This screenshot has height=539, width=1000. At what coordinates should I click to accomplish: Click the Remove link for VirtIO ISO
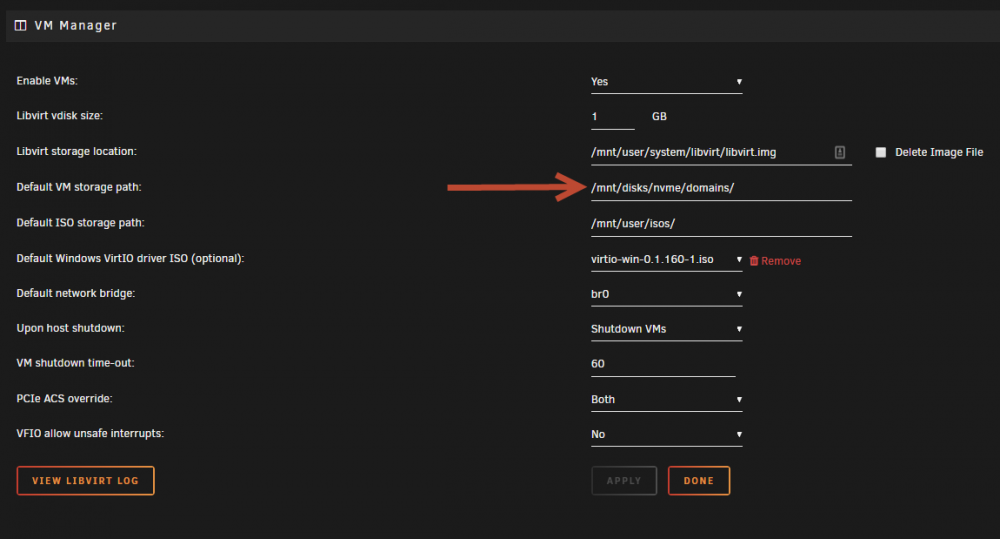tap(781, 261)
